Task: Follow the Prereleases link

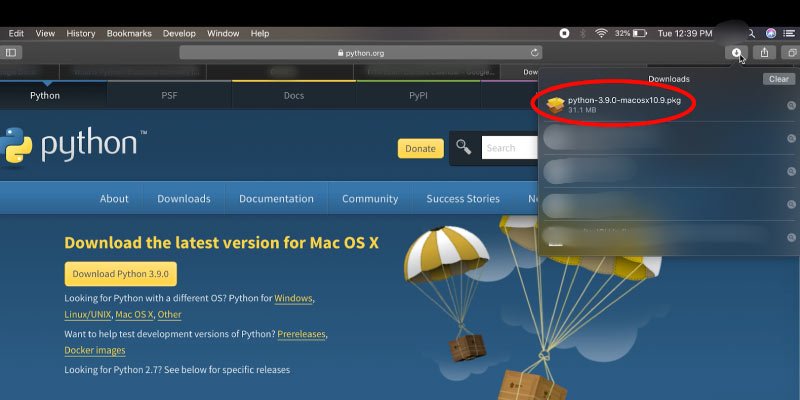Action: (x=301, y=334)
